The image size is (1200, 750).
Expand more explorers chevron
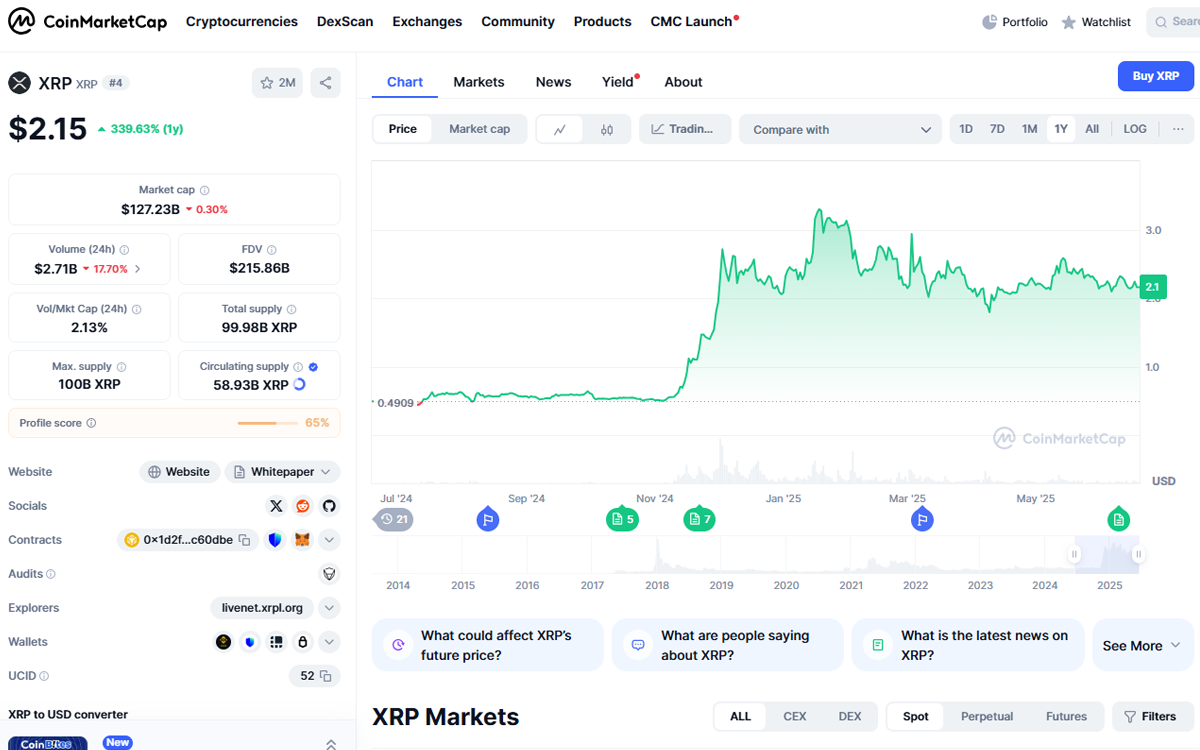[x=329, y=608]
